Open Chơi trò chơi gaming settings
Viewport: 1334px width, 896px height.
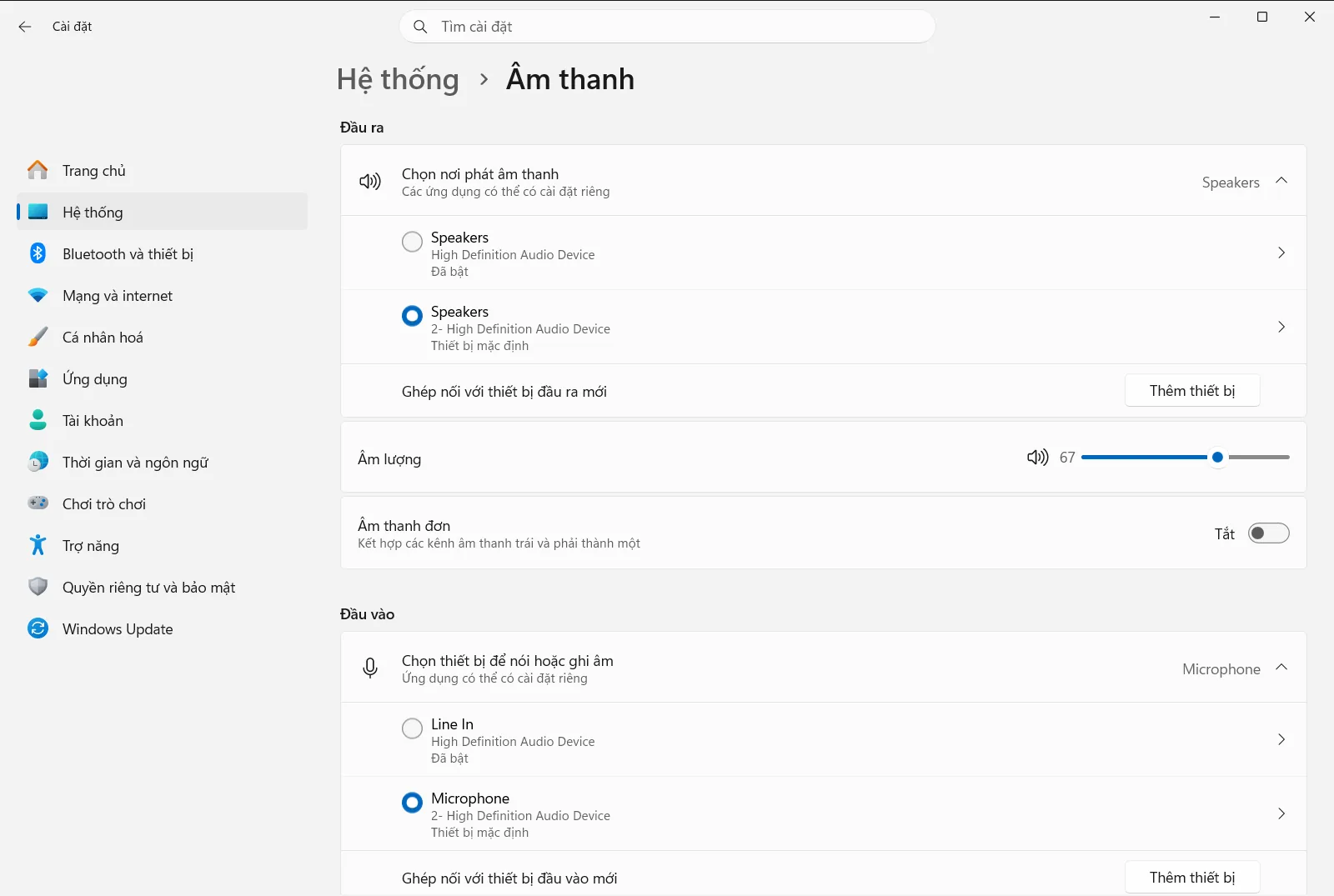point(163,503)
